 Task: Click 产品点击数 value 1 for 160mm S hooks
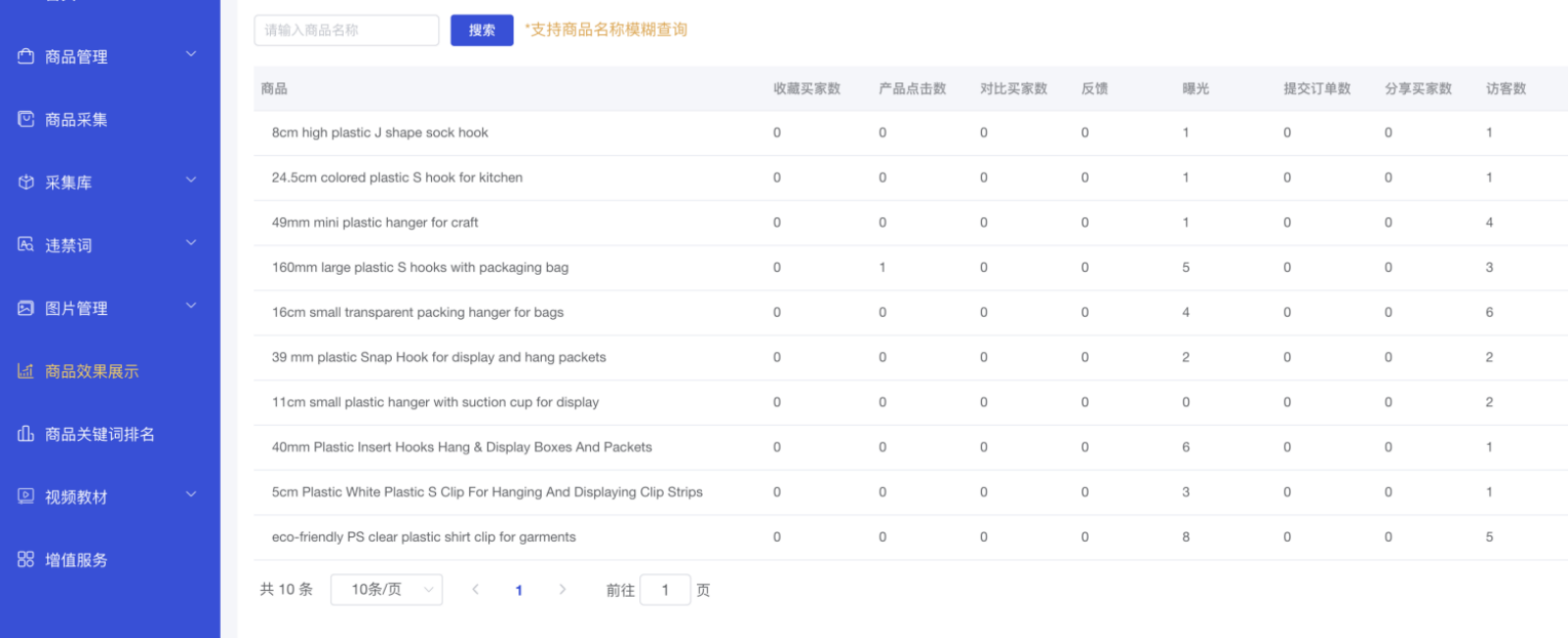pyautogui.click(x=883, y=267)
